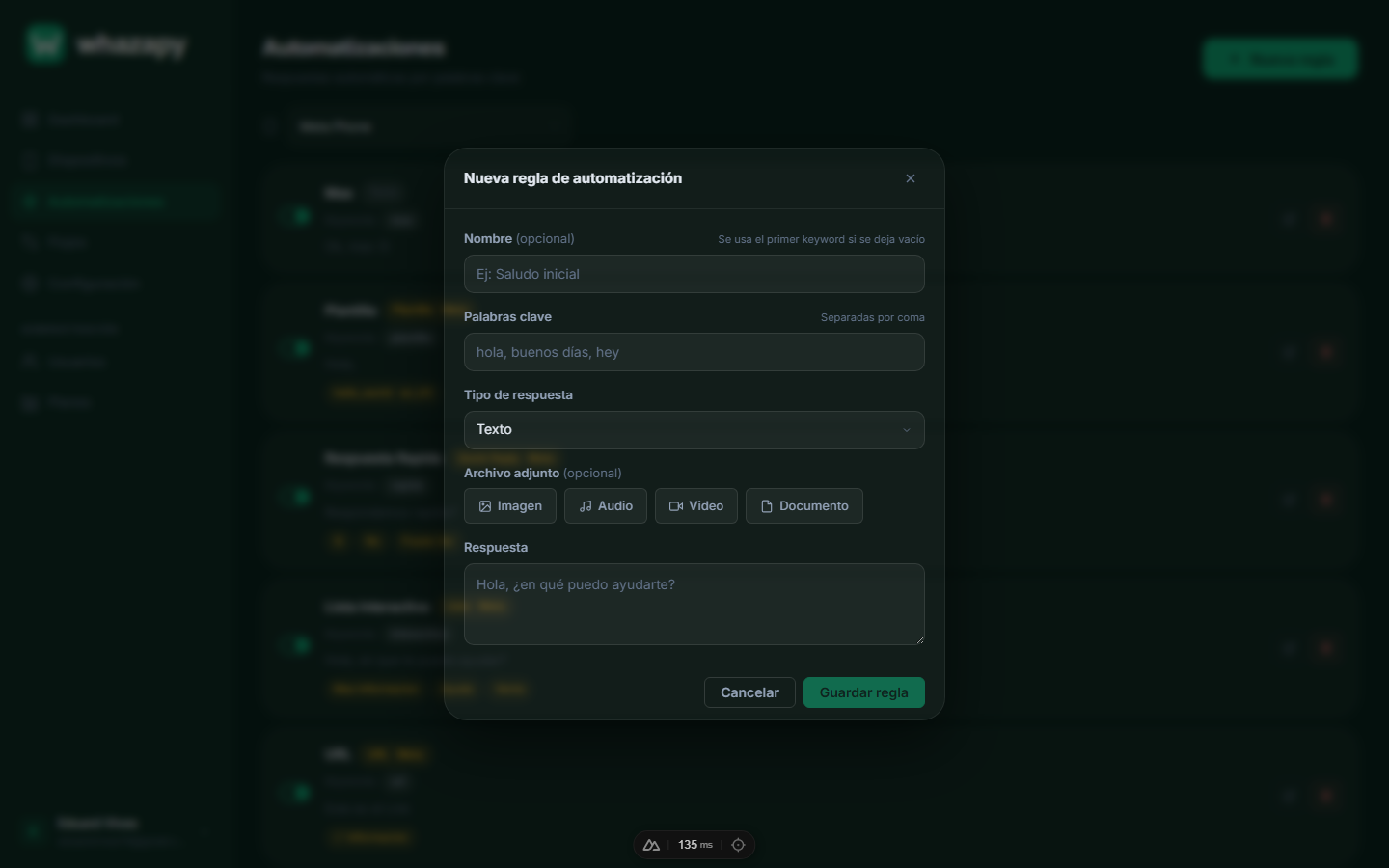Add a Documento attachment

pos(804,506)
